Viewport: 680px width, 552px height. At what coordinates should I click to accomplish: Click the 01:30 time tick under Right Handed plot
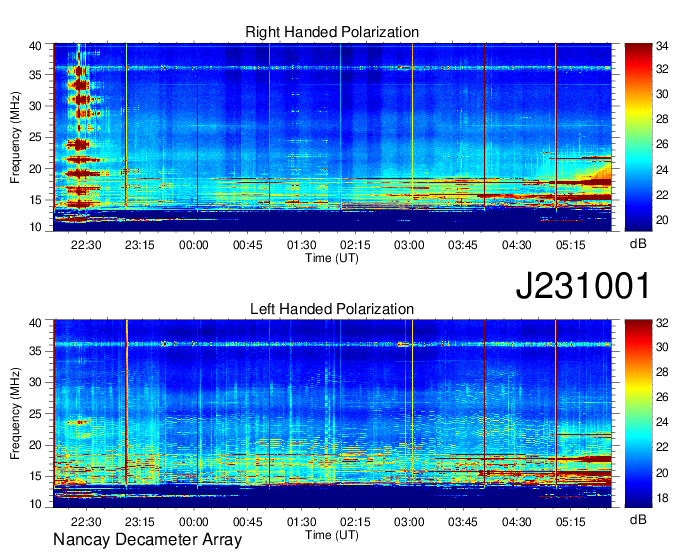click(x=301, y=245)
